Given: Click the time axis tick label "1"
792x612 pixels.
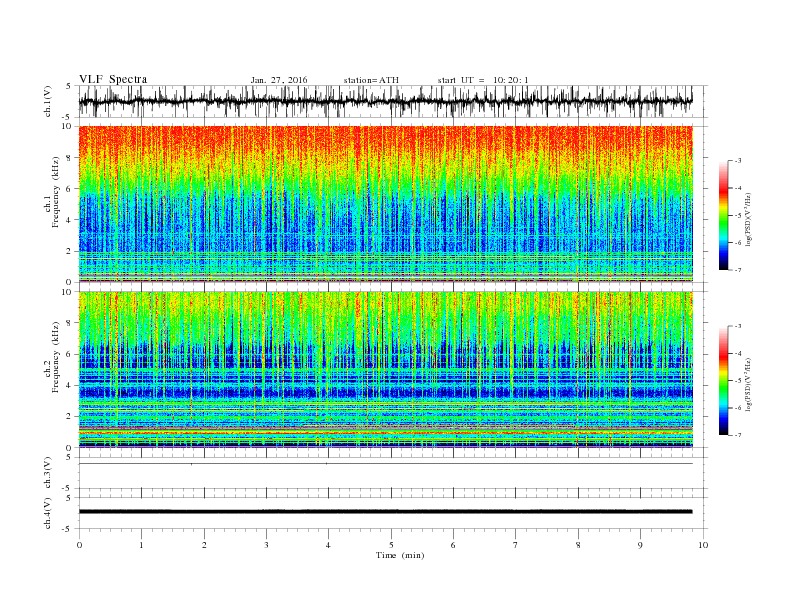Looking at the screenshot, I should (141, 545).
